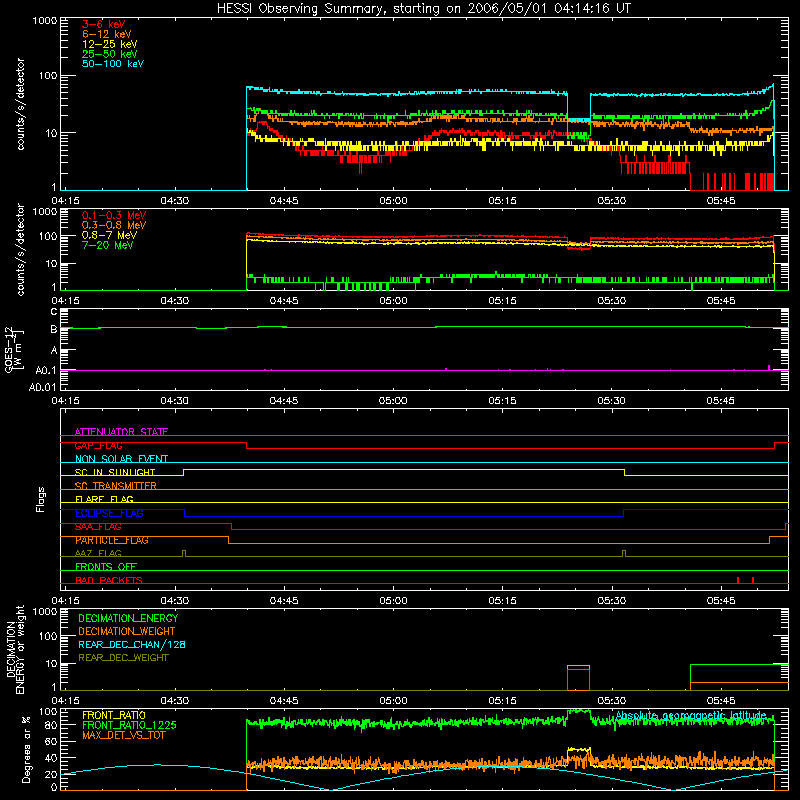
Task: Click the AAZ_FLAG pulse near 04:31
Action: [x=184, y=554]
